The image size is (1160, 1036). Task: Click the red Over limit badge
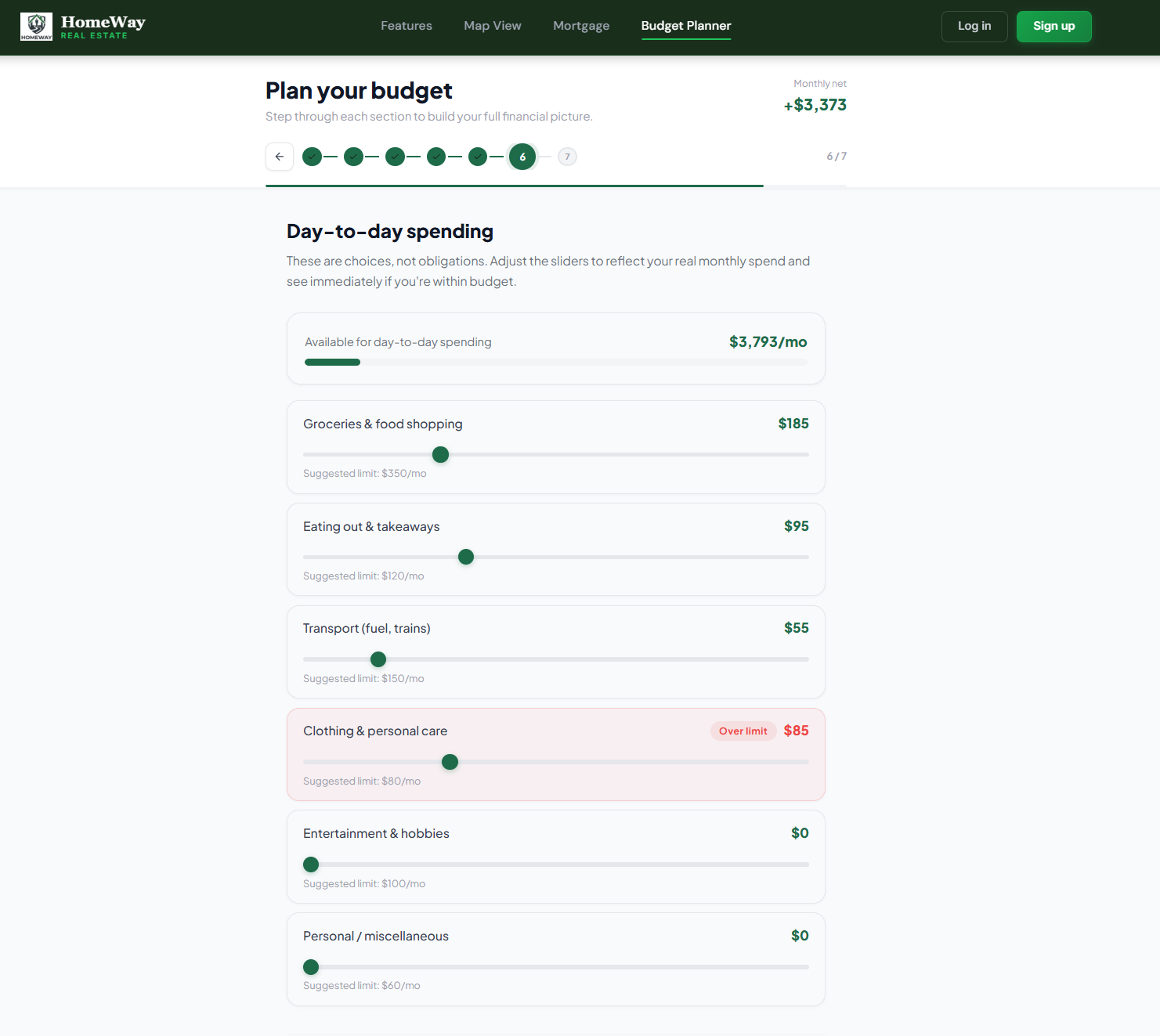(x=743, y=731)
